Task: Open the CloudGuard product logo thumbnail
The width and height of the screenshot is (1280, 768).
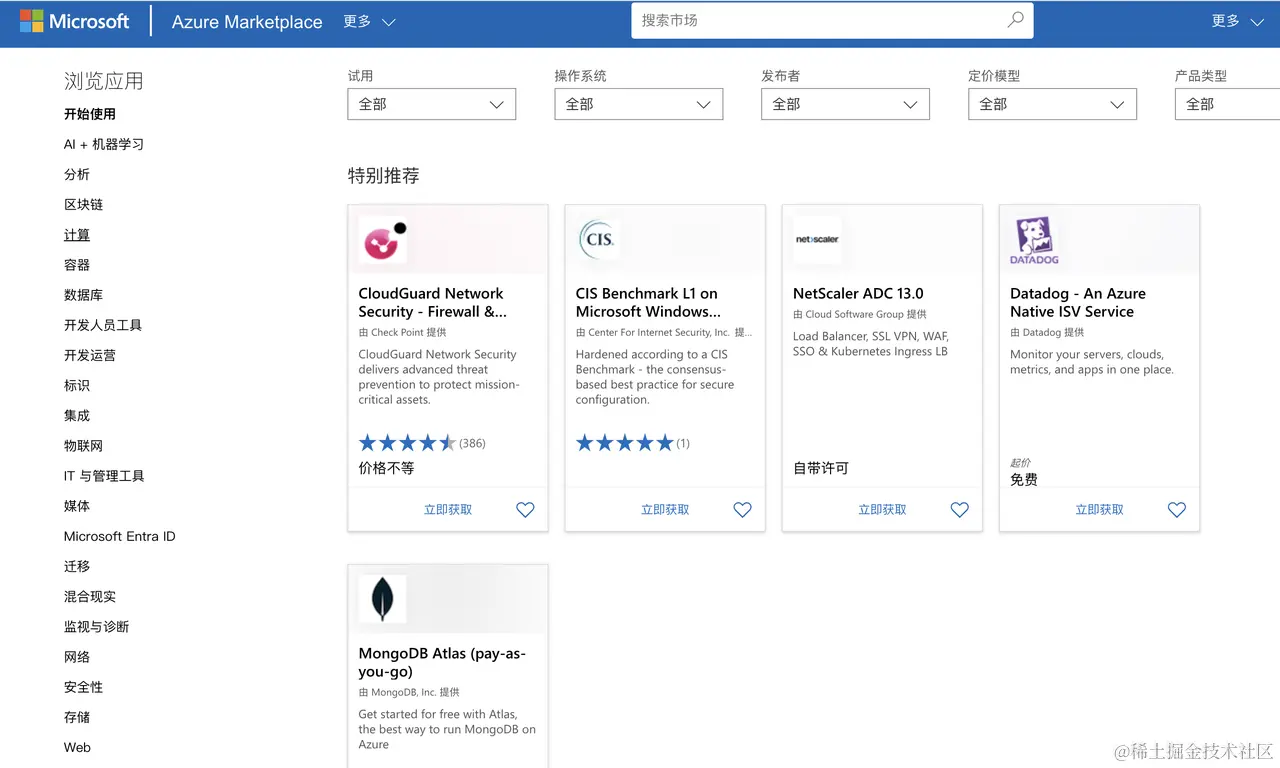Action: 383,239
